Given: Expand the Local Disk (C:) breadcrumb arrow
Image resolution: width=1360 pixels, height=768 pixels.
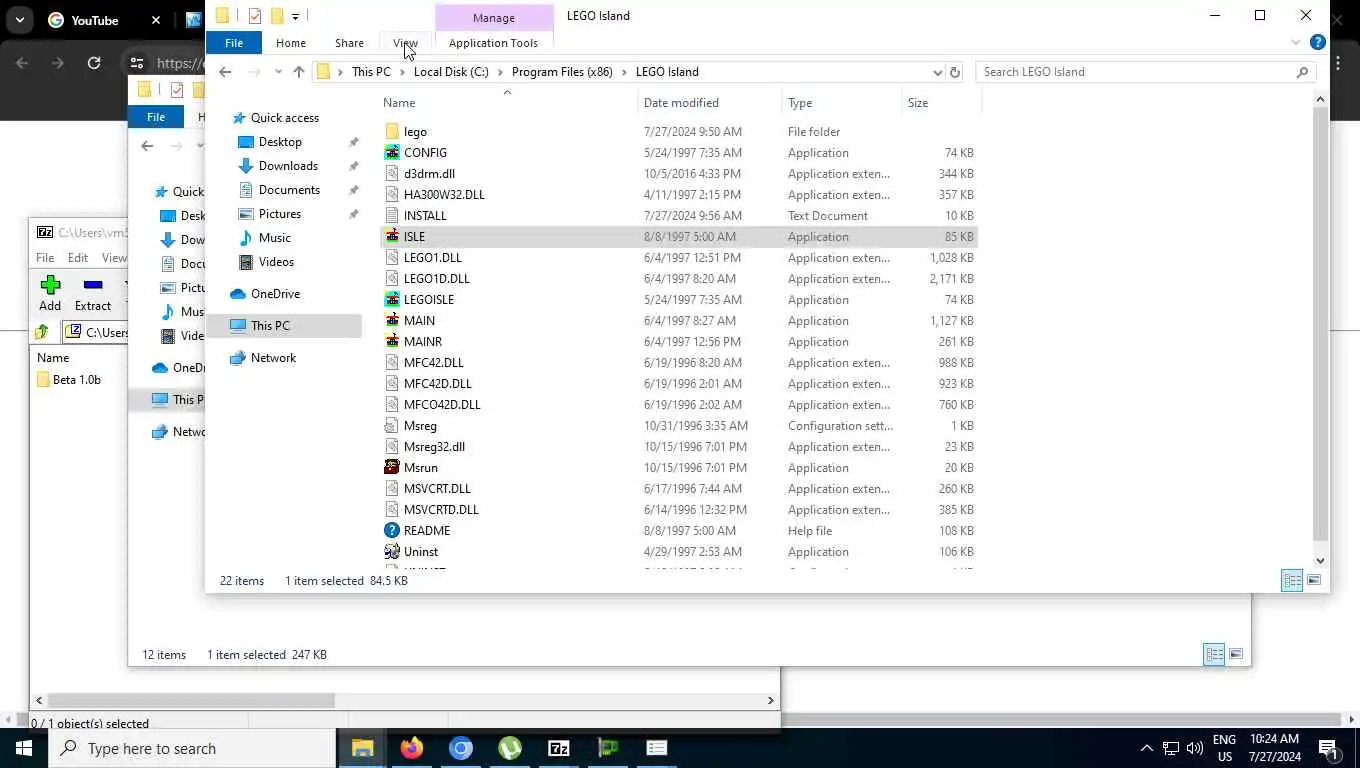Looking at the screenshot, I should pos(500,72).
